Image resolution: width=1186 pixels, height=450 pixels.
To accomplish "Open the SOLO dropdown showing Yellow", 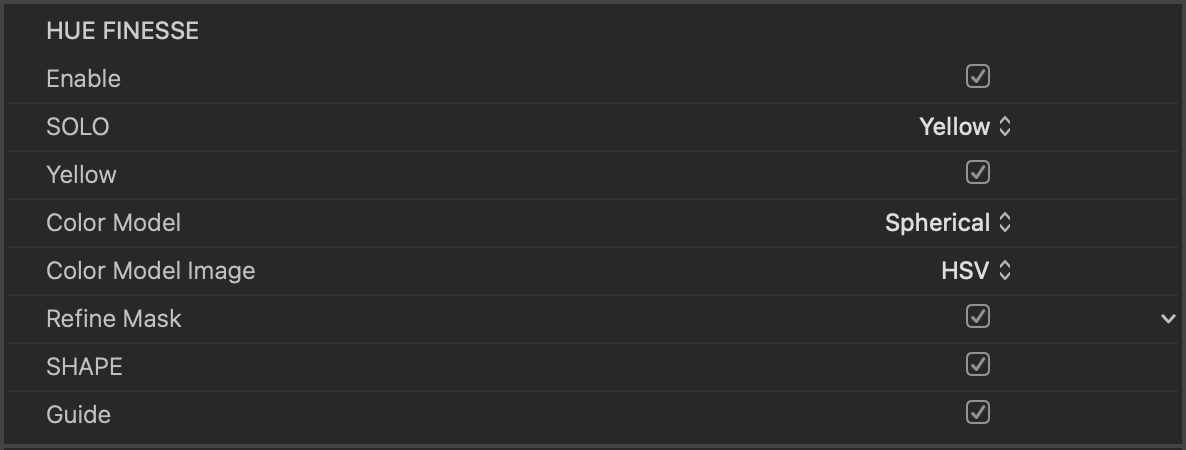I will [955, 127].
